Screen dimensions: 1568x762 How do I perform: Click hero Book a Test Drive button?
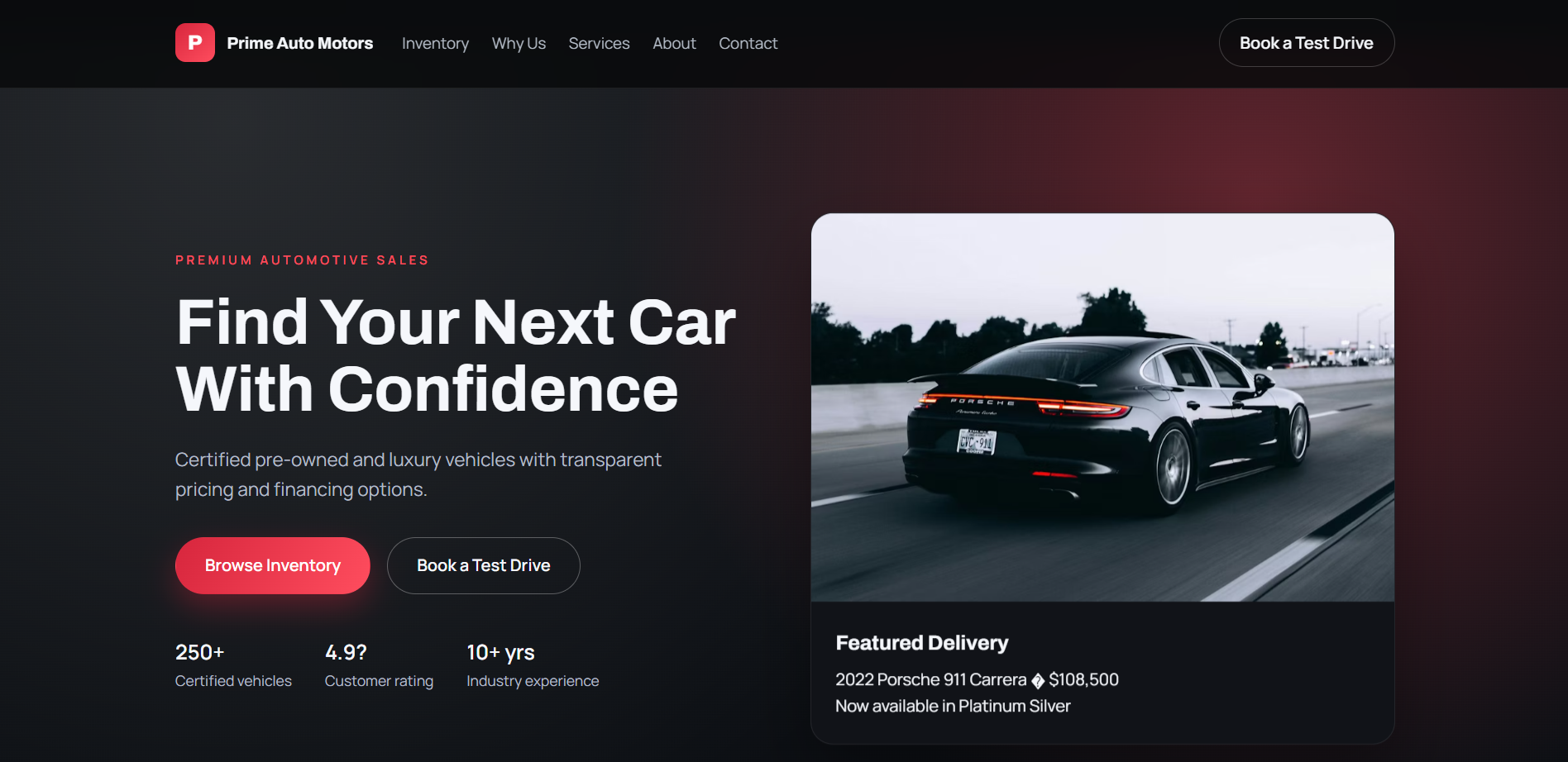(x=483, y=565)
